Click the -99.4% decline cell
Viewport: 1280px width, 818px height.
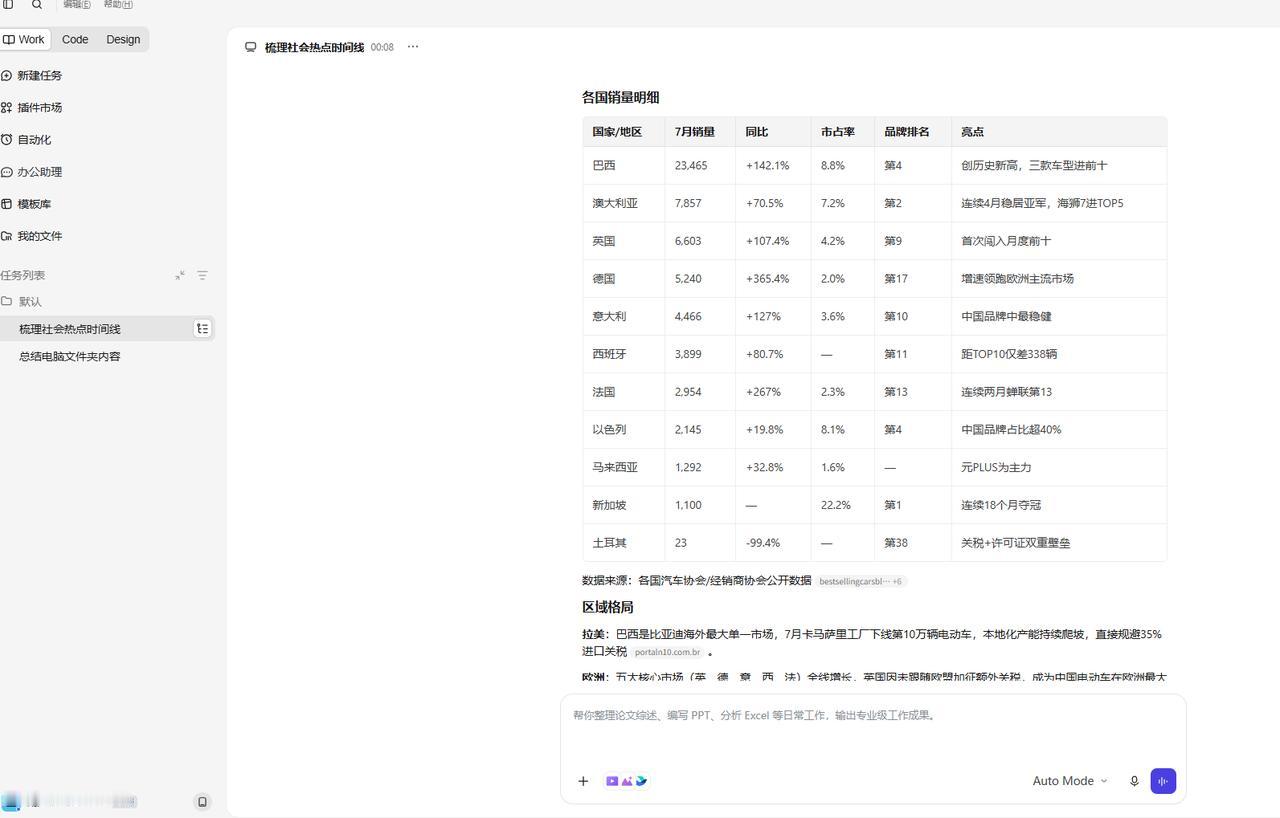pos(763,543)
